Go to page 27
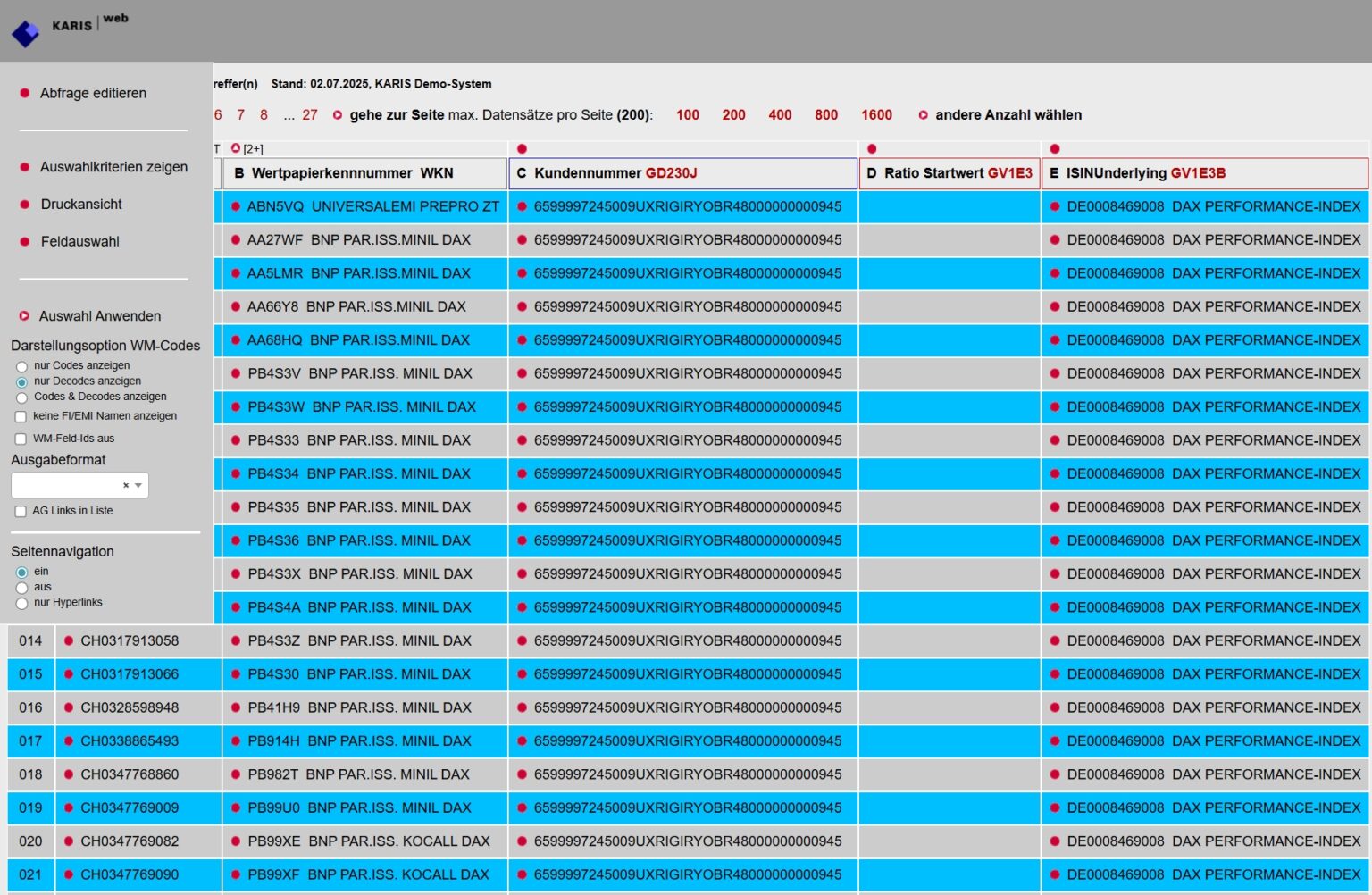Viewport: 1372px width, 895px height. (310, 115)
